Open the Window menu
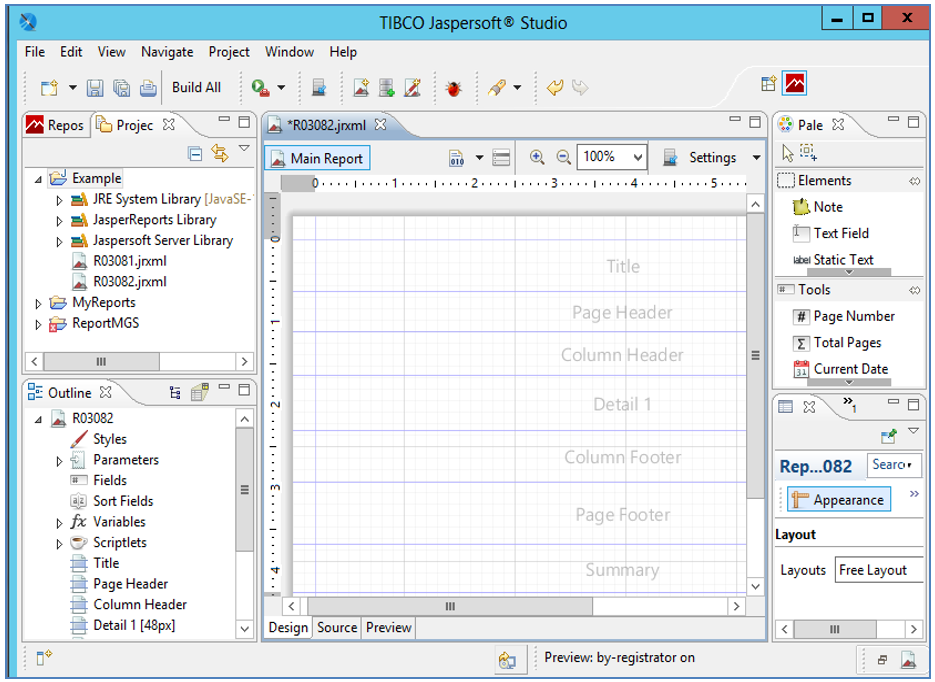 click(289, 52)
